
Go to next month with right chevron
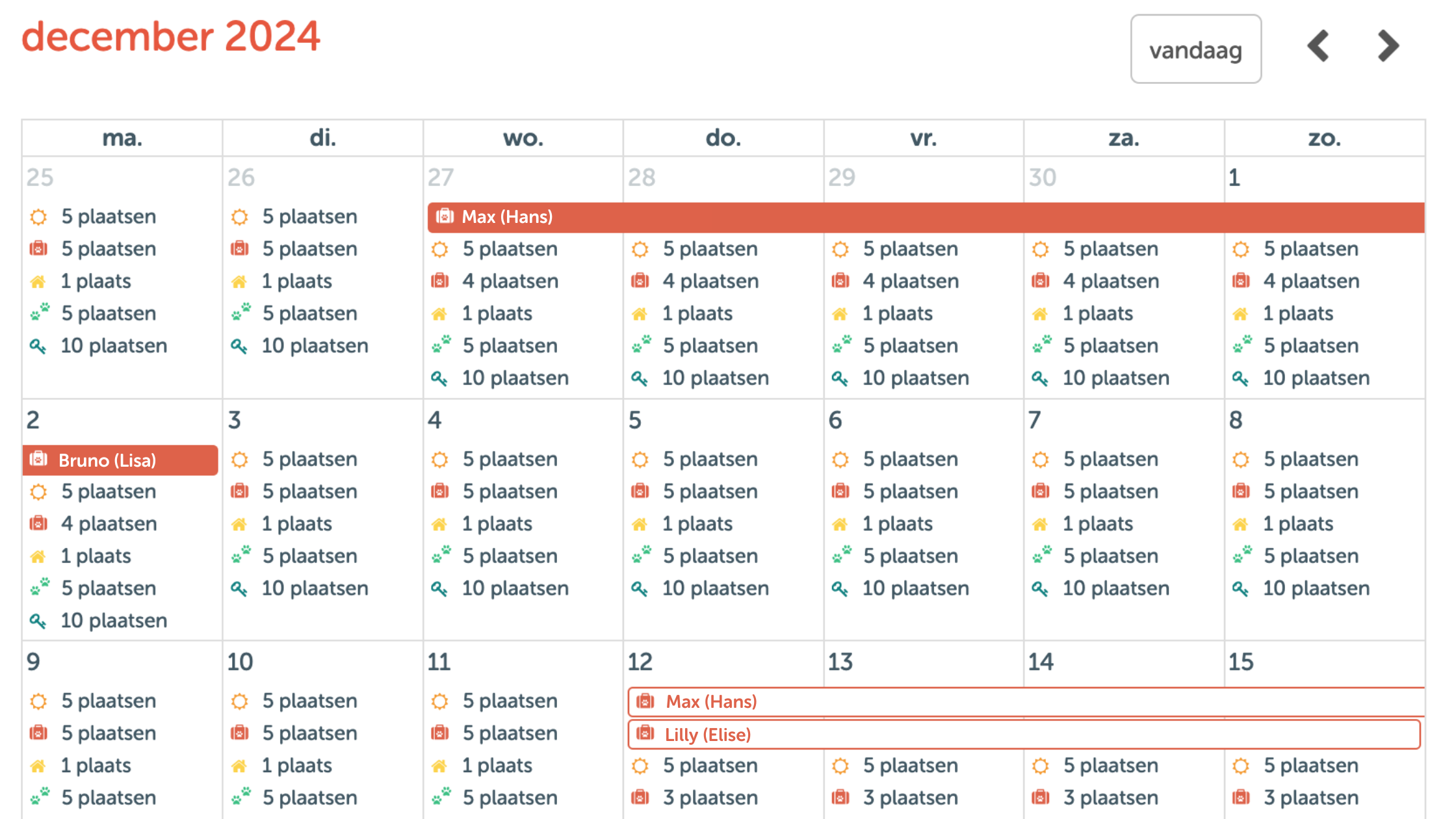(x=1388, y=46)
